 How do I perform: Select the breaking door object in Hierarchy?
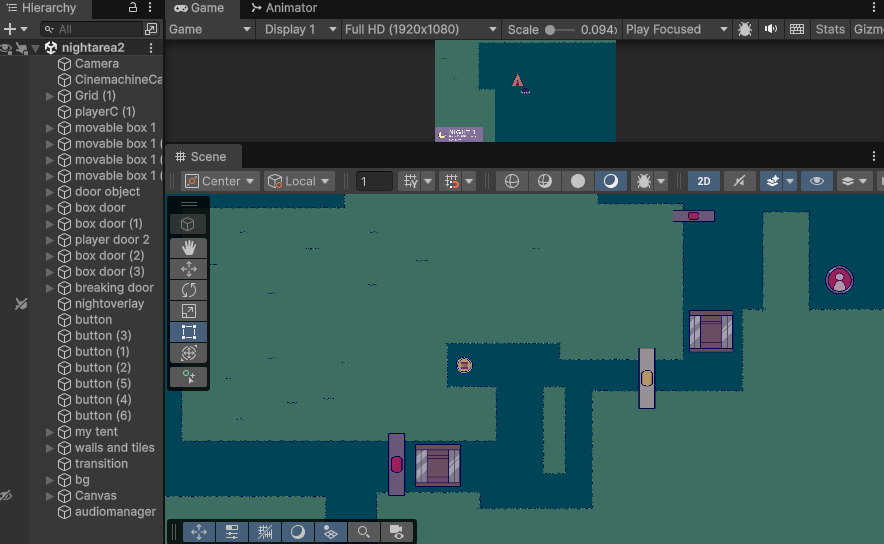(114, 288)
